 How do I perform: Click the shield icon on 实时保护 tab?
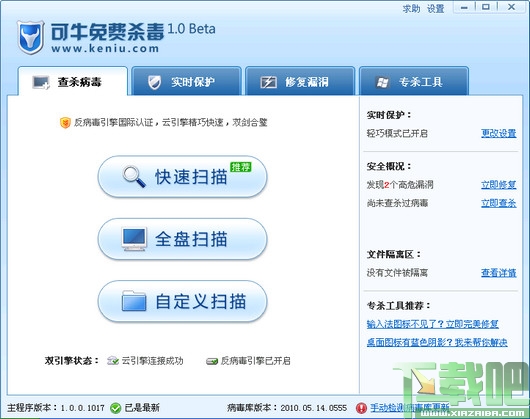tap(154, 82)
